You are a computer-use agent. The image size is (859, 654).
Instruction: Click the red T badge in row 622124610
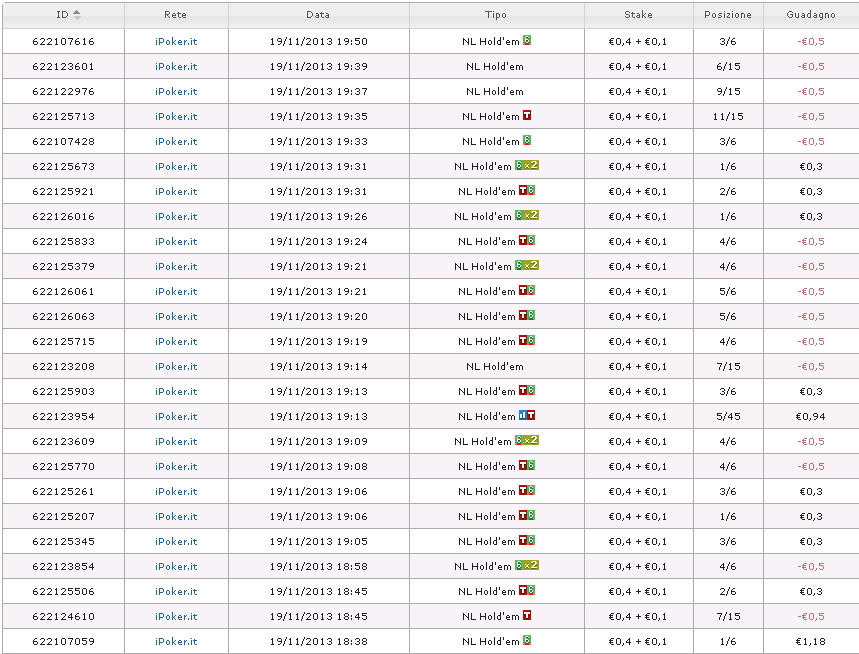pos(527,616)
